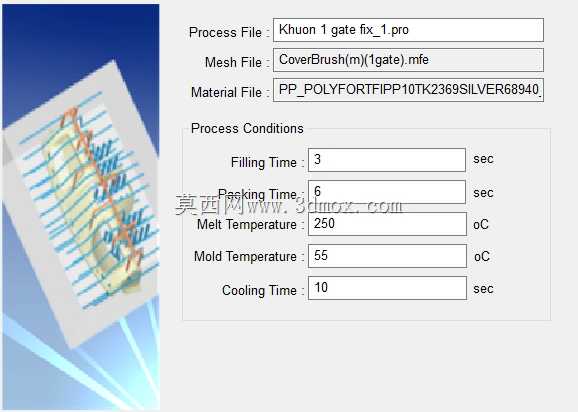Viewport: 578px width, 412px height.
Task: Click the 'Process Conditions' group title
Action: (247, 128)
